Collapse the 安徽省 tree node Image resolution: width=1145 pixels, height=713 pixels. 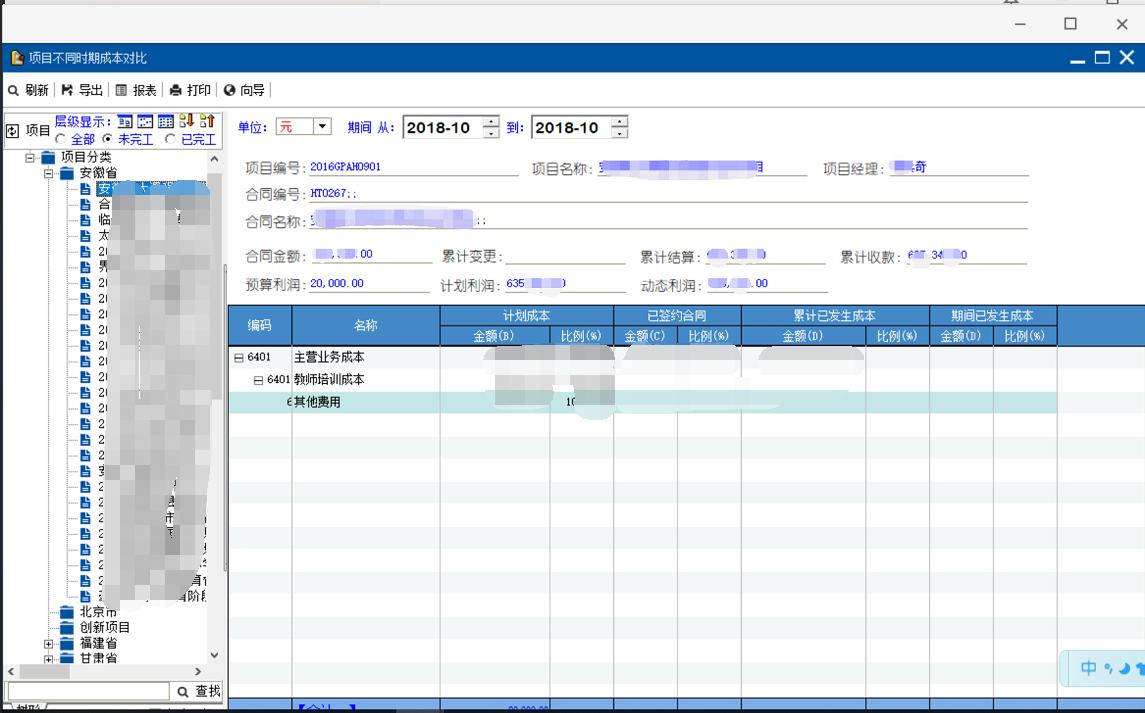coord(49,173)
